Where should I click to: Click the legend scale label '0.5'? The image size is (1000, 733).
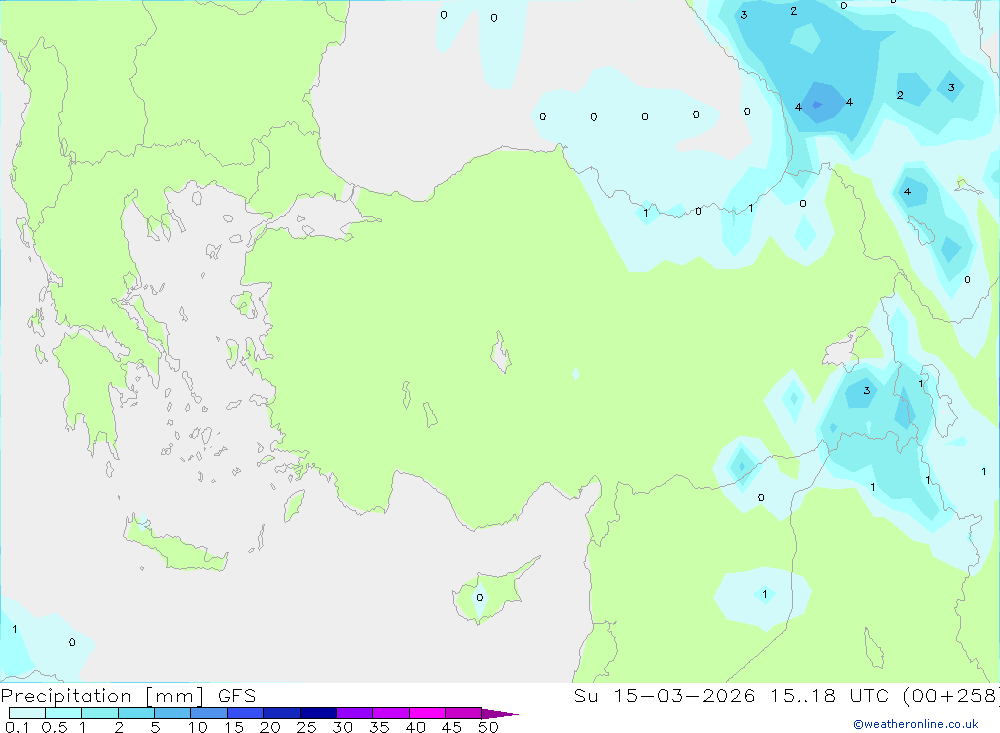(x=54, y=727)
